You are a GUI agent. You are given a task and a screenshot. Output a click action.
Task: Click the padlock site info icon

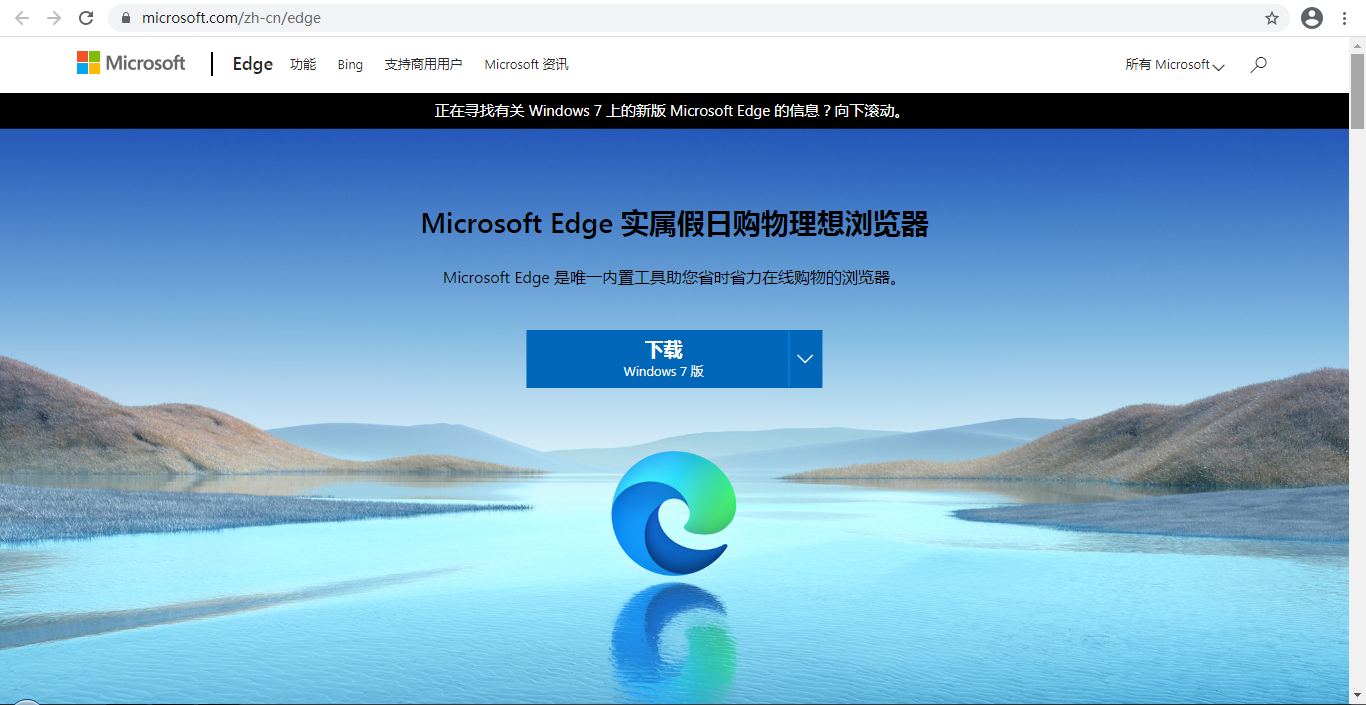click(x=126, y=18)
